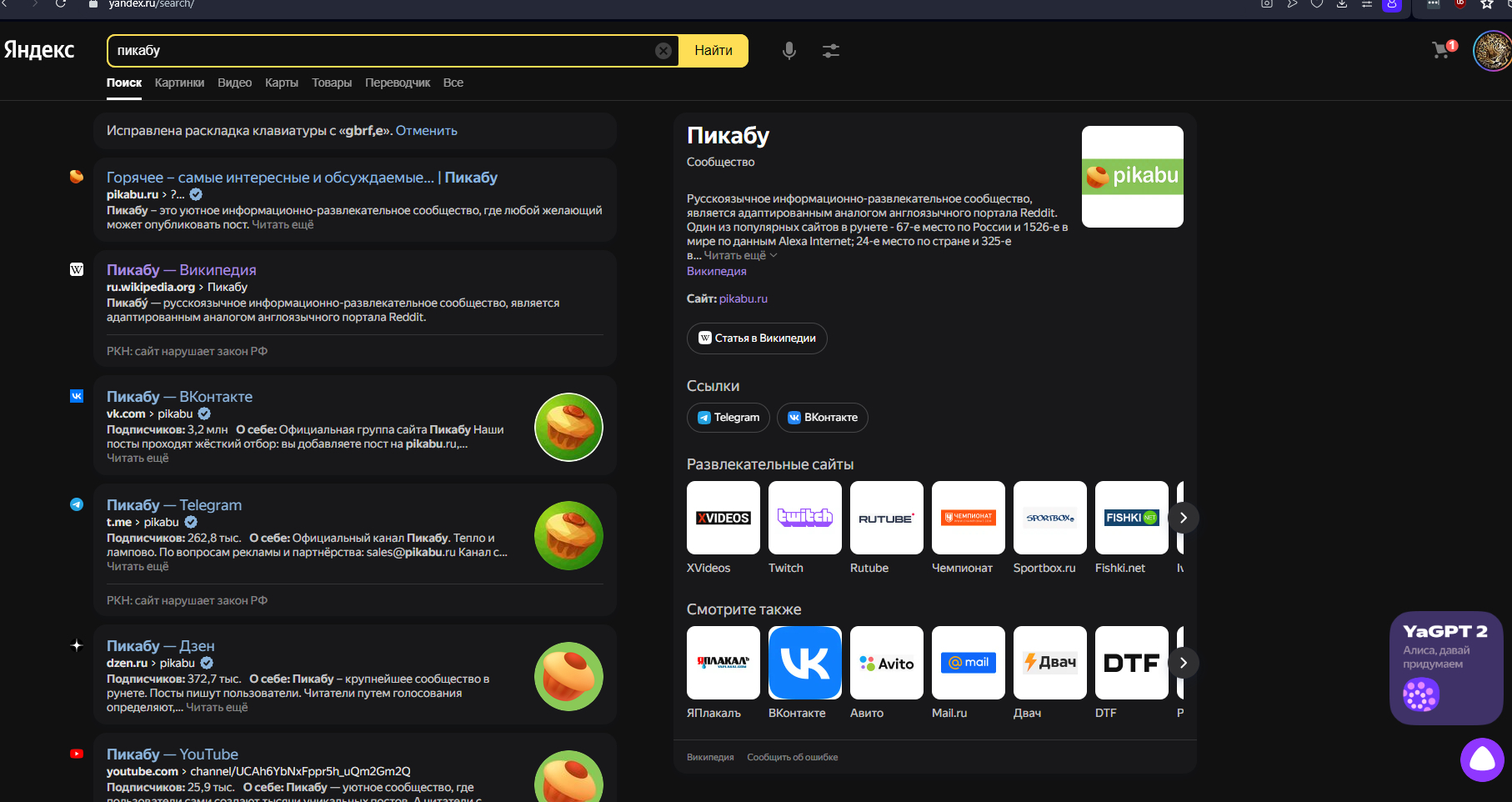Open the user profile avatar
The height and width of the screenshot is (802, 1512).
(1492, 51)
